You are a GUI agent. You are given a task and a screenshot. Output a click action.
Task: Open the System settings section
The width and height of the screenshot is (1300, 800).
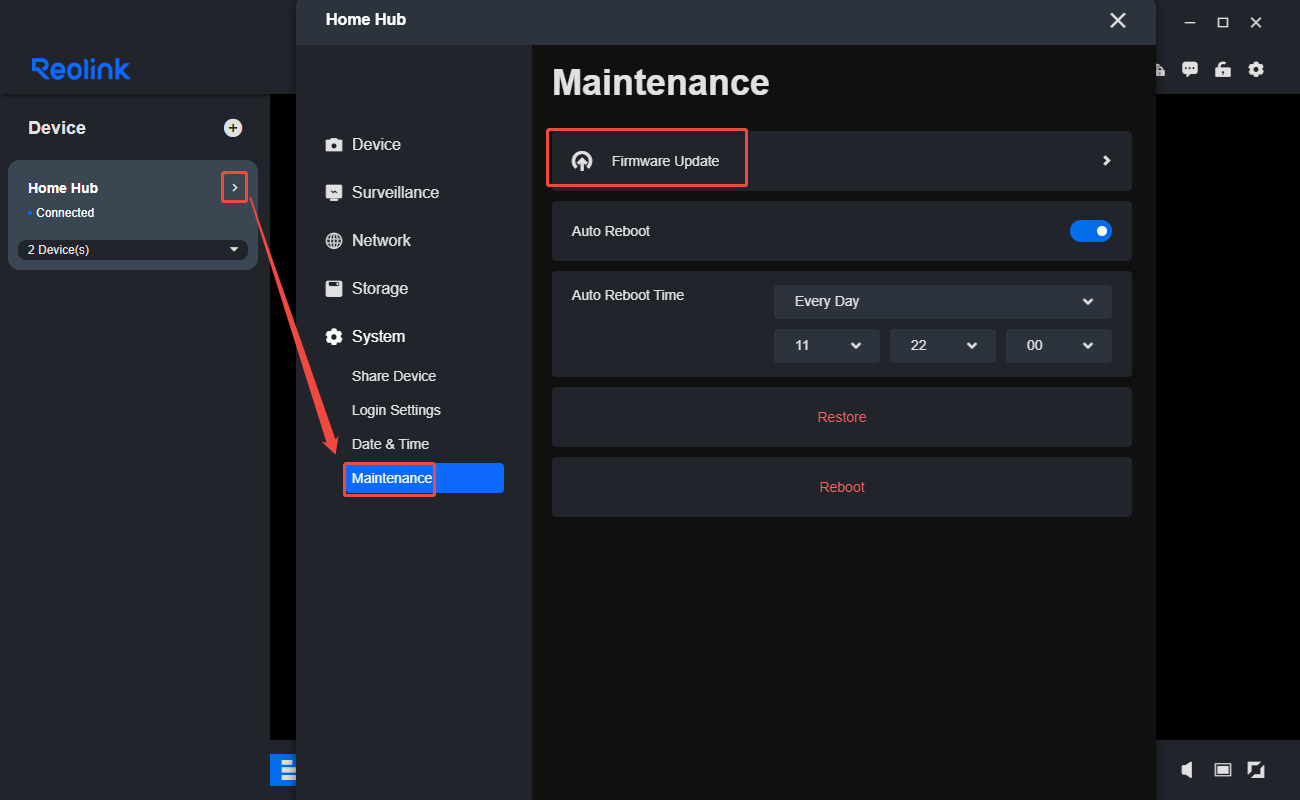click(x=378, y=336)
